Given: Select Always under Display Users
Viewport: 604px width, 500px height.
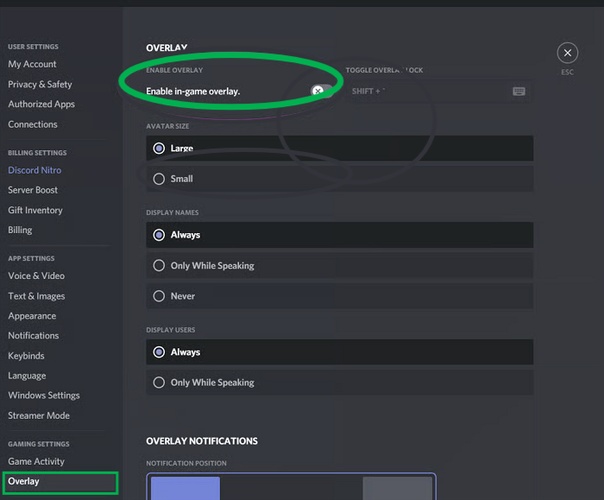Looking at the screenshot, I should pos(159,352).
